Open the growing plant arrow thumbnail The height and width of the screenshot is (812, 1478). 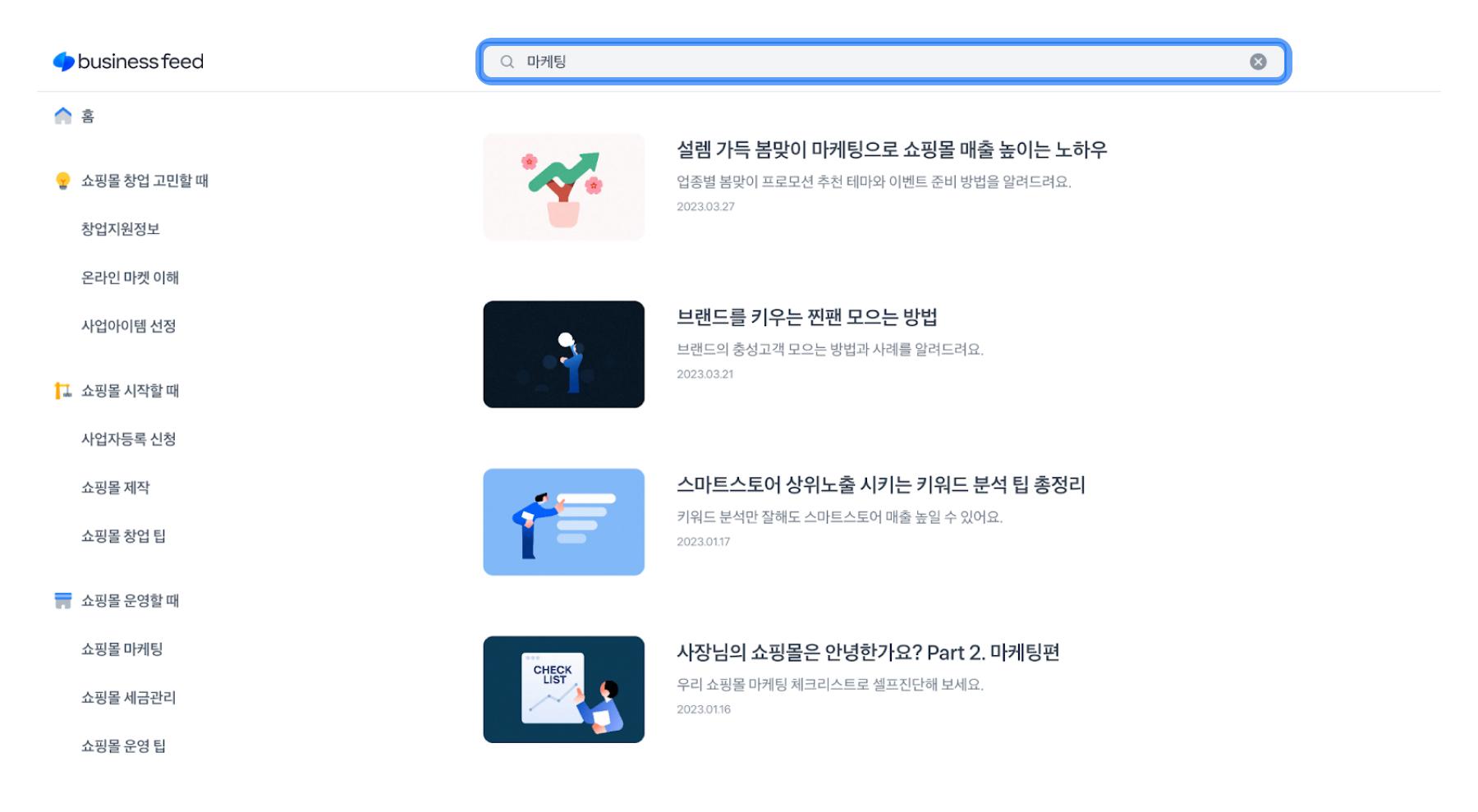pyautogui.click(x=563, y=186)
